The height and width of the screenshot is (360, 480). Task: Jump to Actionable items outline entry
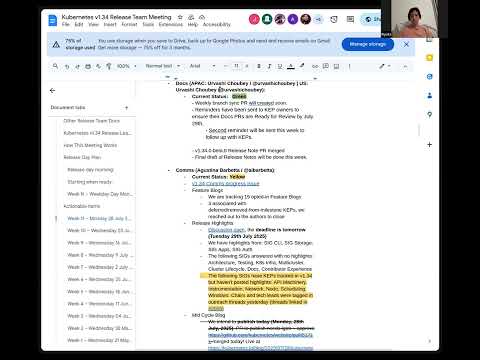pyautogui.click(x=82, y=206)
